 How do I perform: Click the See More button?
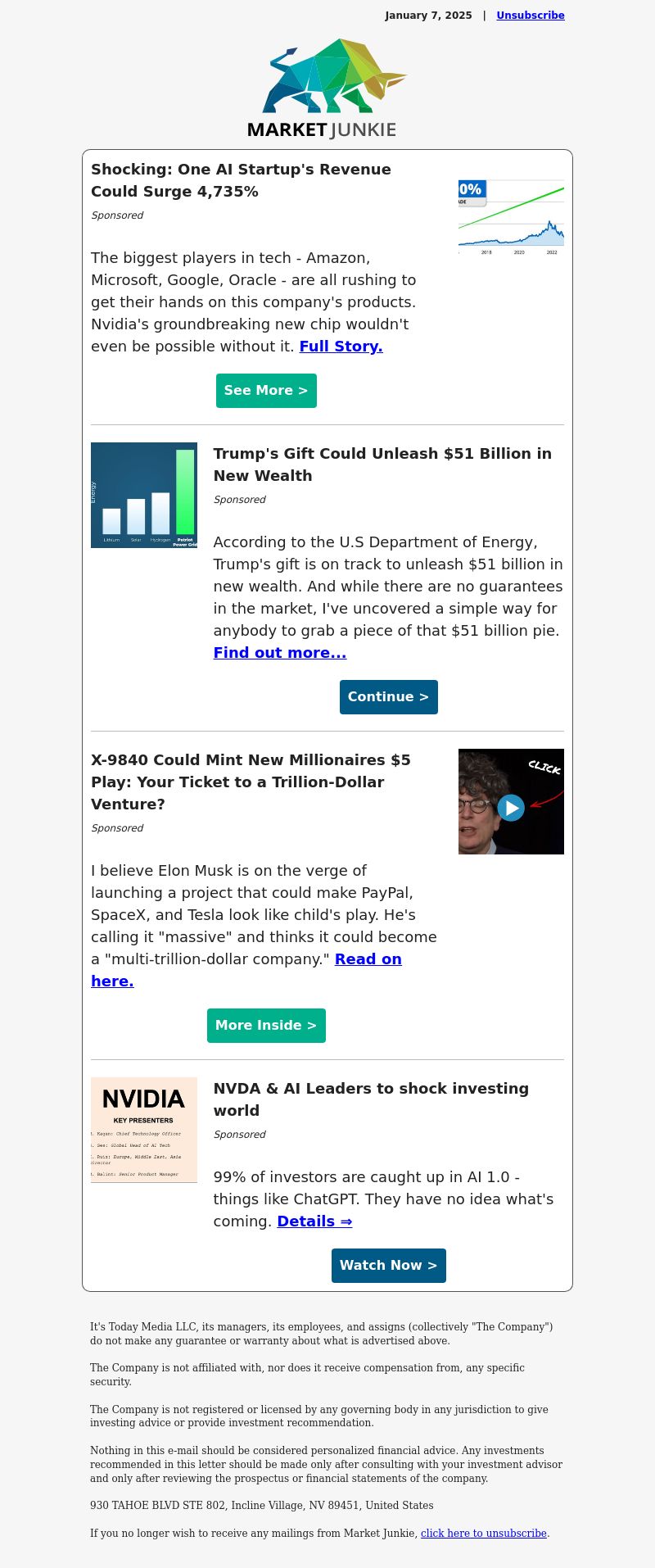pyautogui.click(x=266, y=391)
